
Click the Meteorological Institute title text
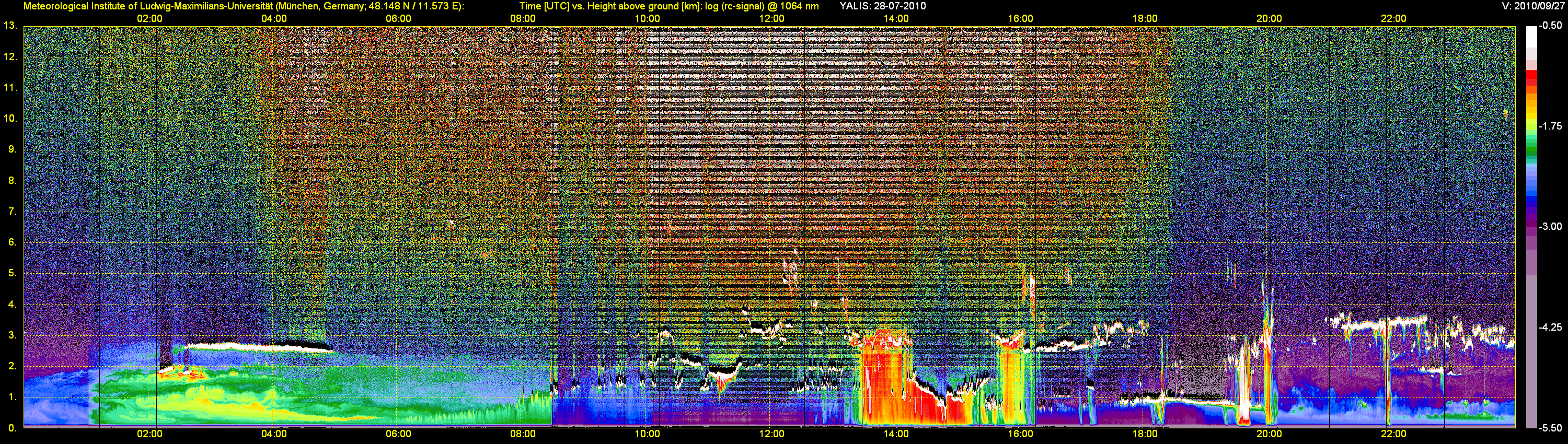tap(244, 6)
